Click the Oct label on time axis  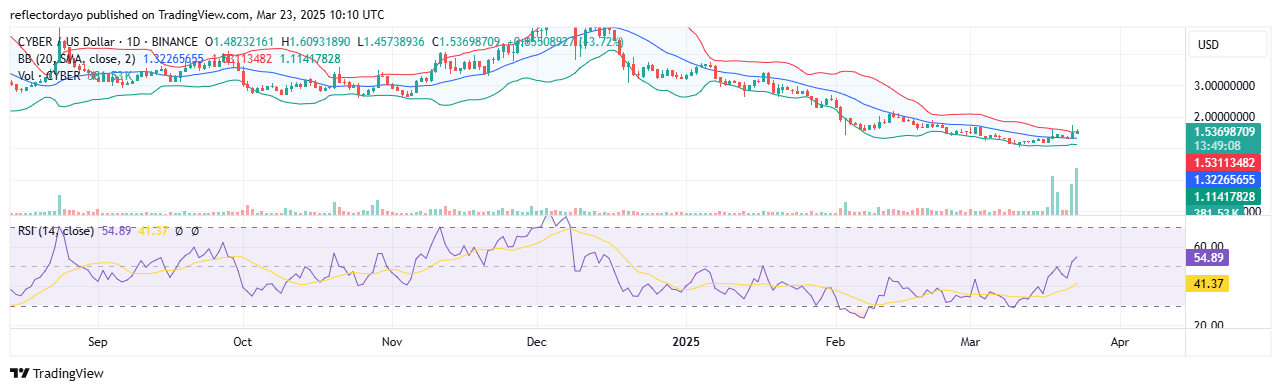point(243,341)
